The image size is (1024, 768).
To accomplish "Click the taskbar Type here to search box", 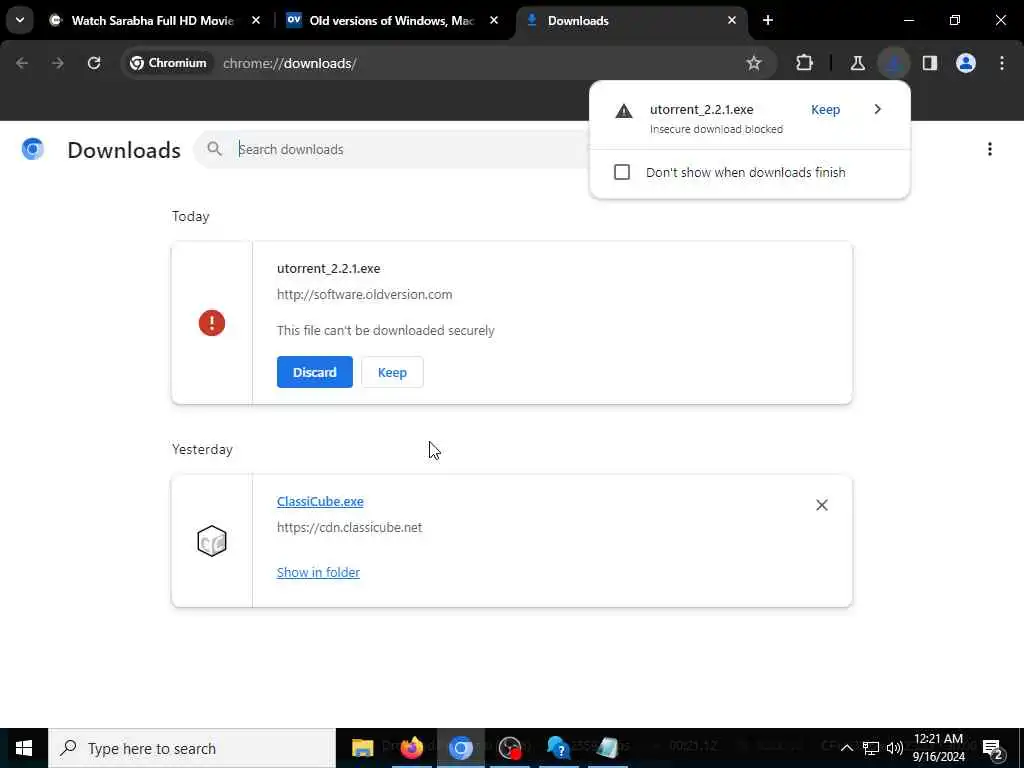I will coord(192,748).
